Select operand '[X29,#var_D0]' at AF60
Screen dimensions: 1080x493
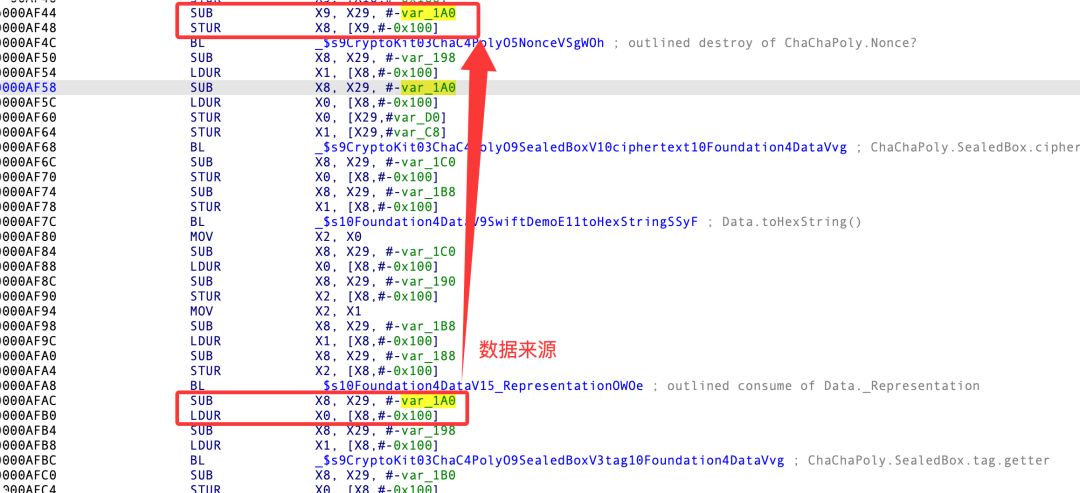click(x=380, y=117)
